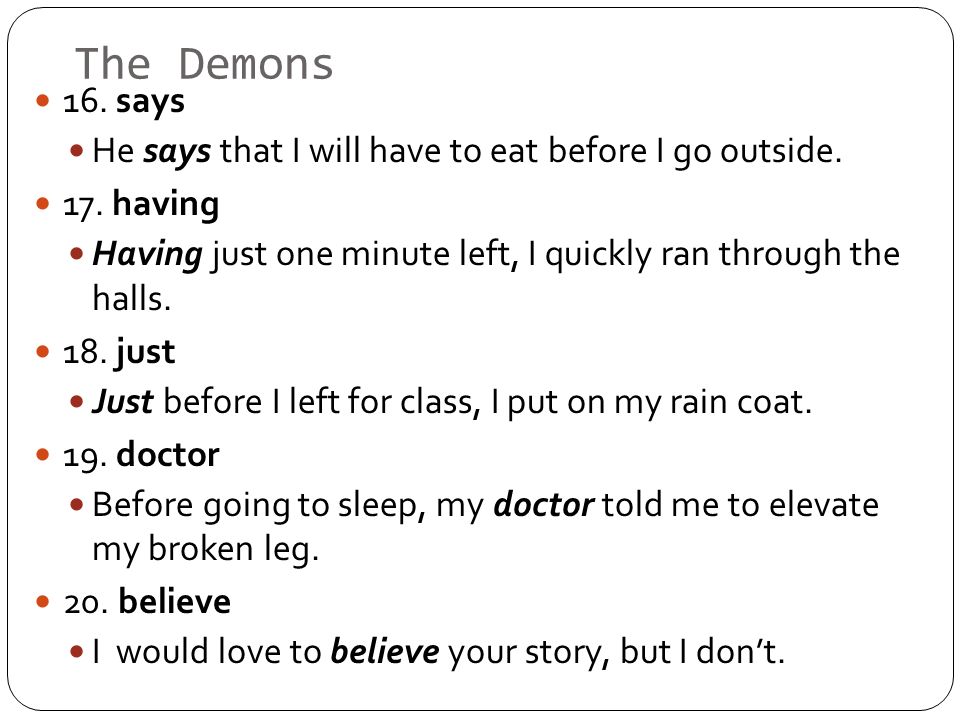Image resolution: width=960 pixels, height=720 pixels.
Task: Click the orange bullet beside '20. believe'
Action: (x=42, y=602)
